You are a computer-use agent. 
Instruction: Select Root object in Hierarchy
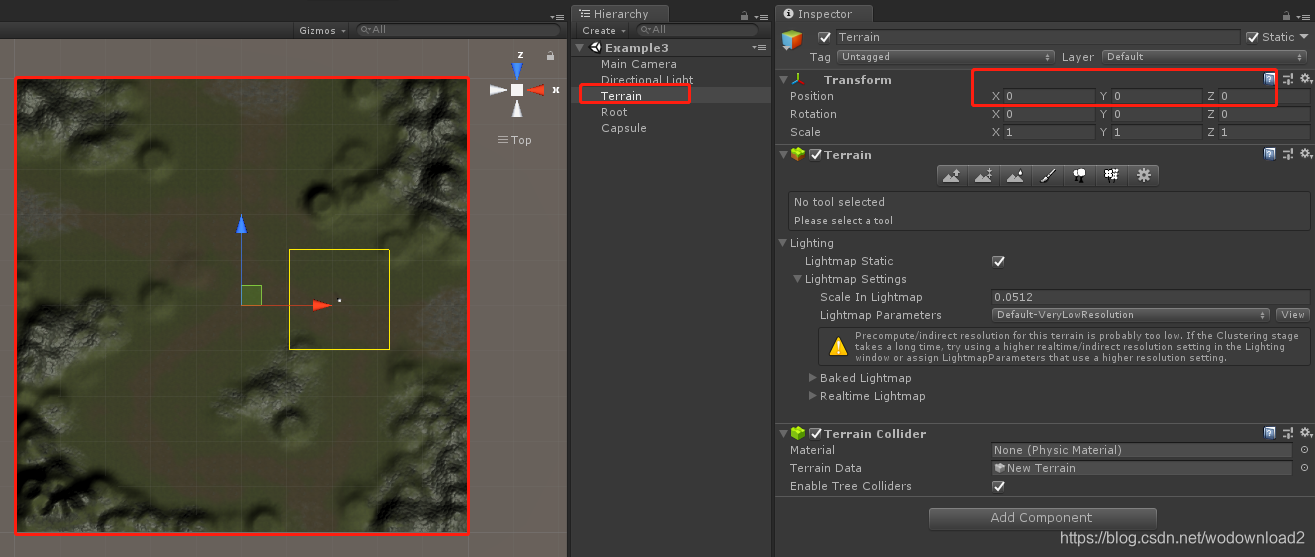(614, 112)
